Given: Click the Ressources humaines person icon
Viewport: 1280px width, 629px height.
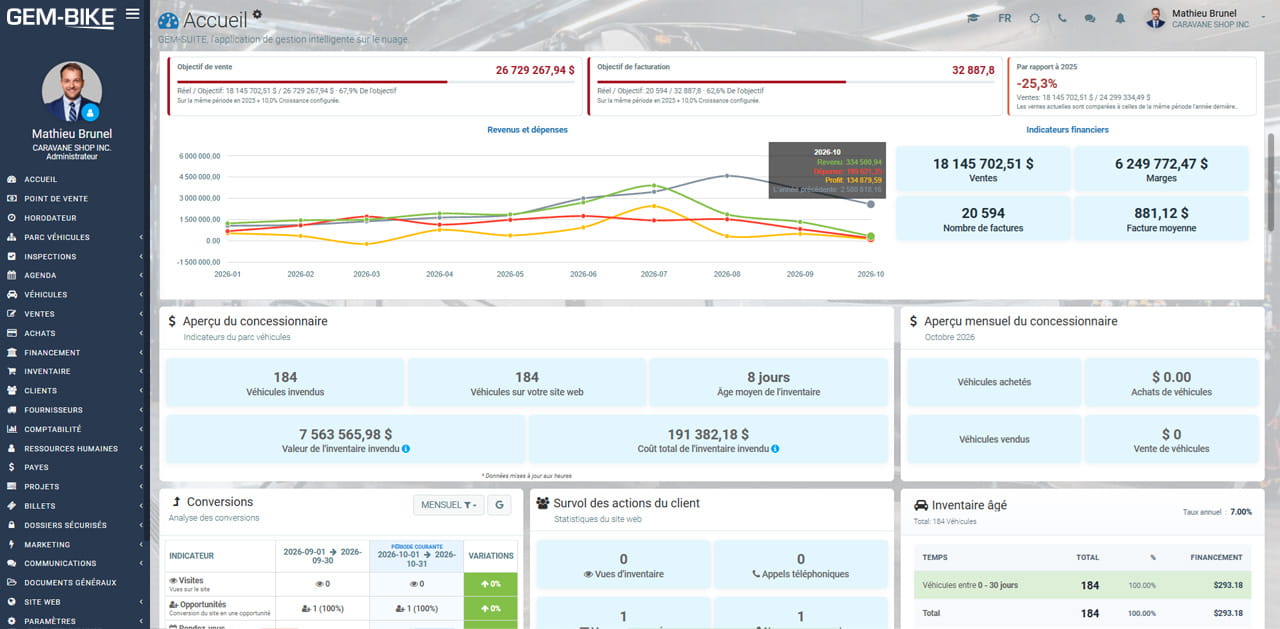Looking at the screenshot, I should tap(11, 448).
